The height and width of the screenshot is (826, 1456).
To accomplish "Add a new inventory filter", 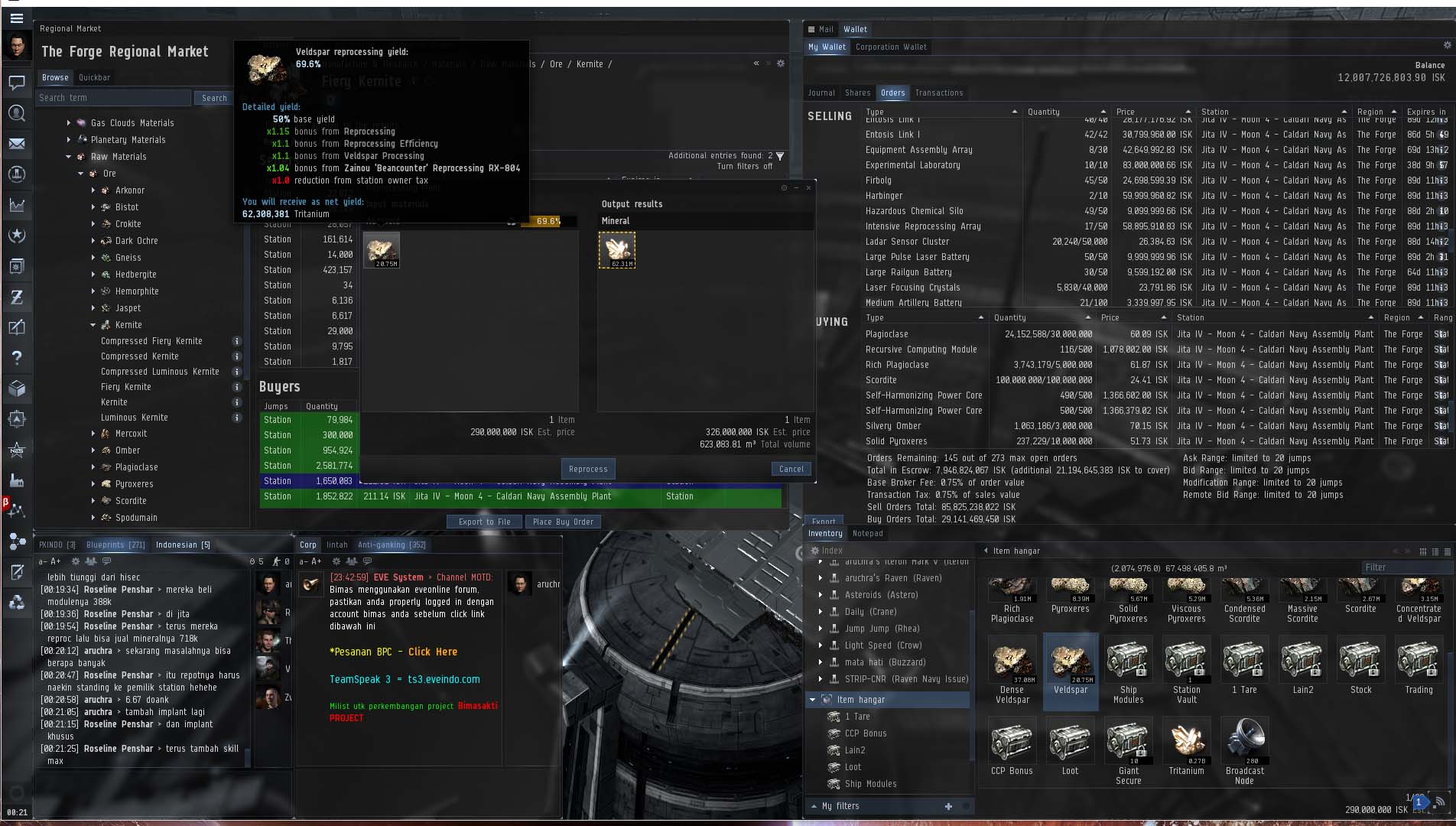I will pyautogui.click(x=948, y=806).
